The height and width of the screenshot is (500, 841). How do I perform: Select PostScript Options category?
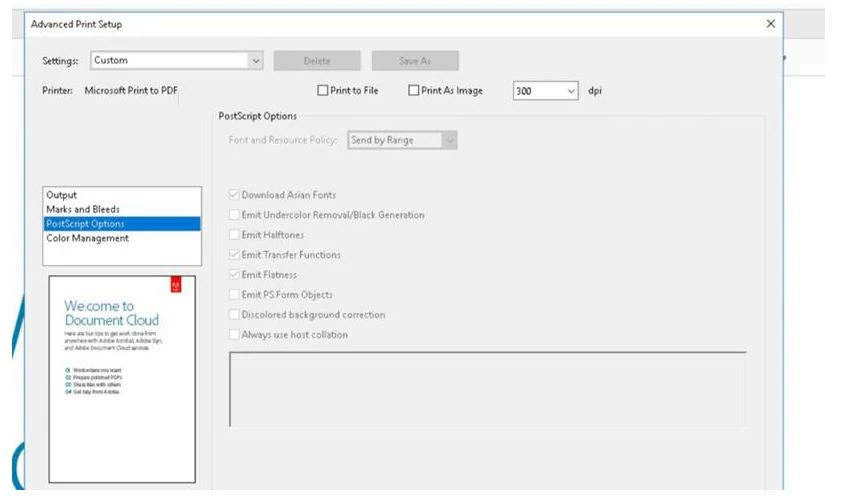pos(122,224)
